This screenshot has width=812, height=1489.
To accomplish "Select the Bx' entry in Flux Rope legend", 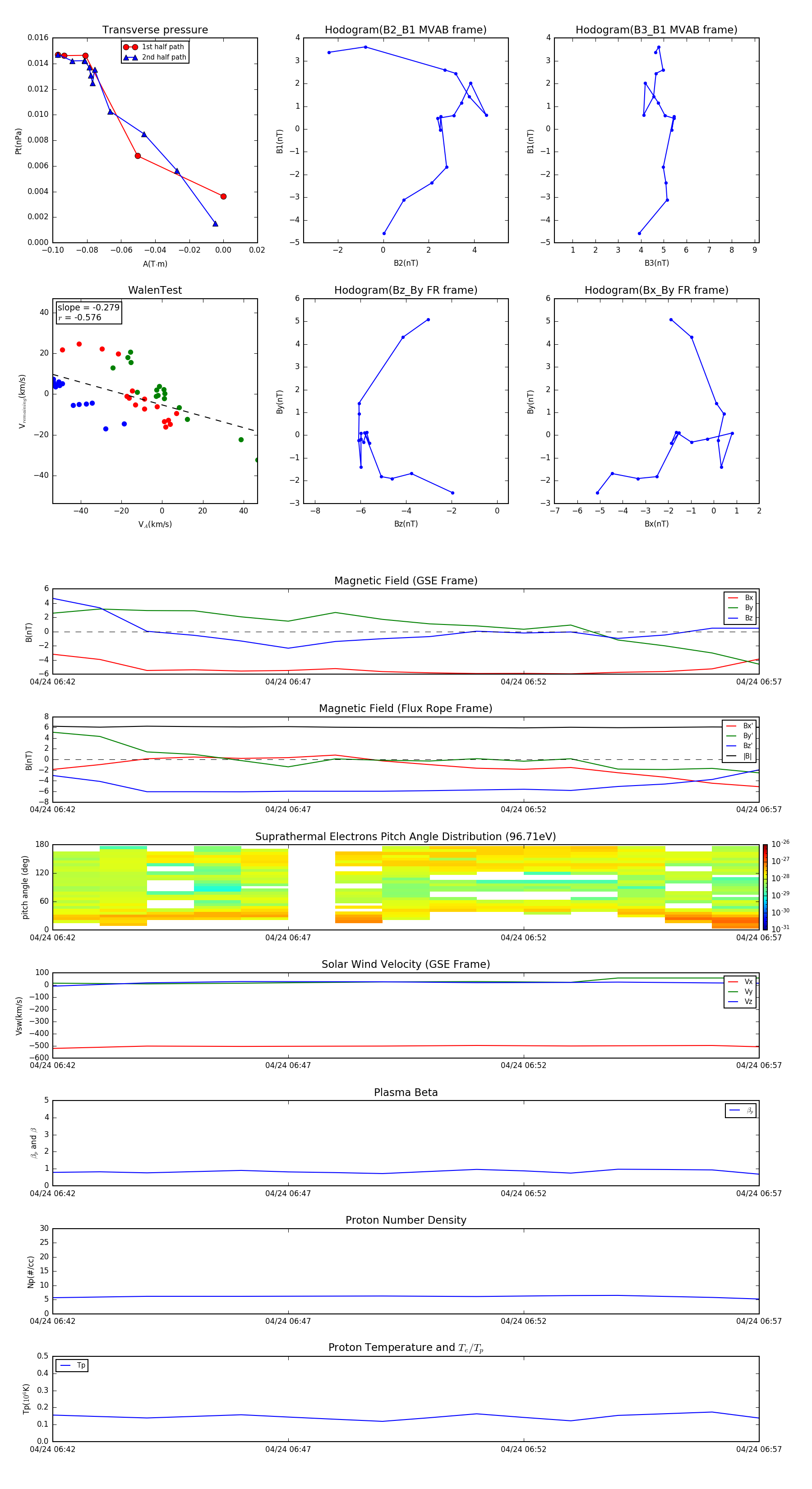I will (x=739, y=726).
